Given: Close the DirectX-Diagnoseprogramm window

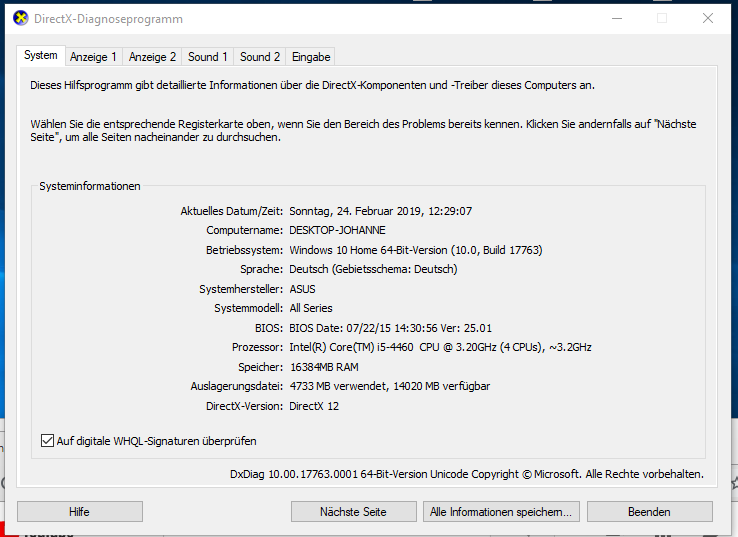Looking at the screenshot, I should [708, 18].
